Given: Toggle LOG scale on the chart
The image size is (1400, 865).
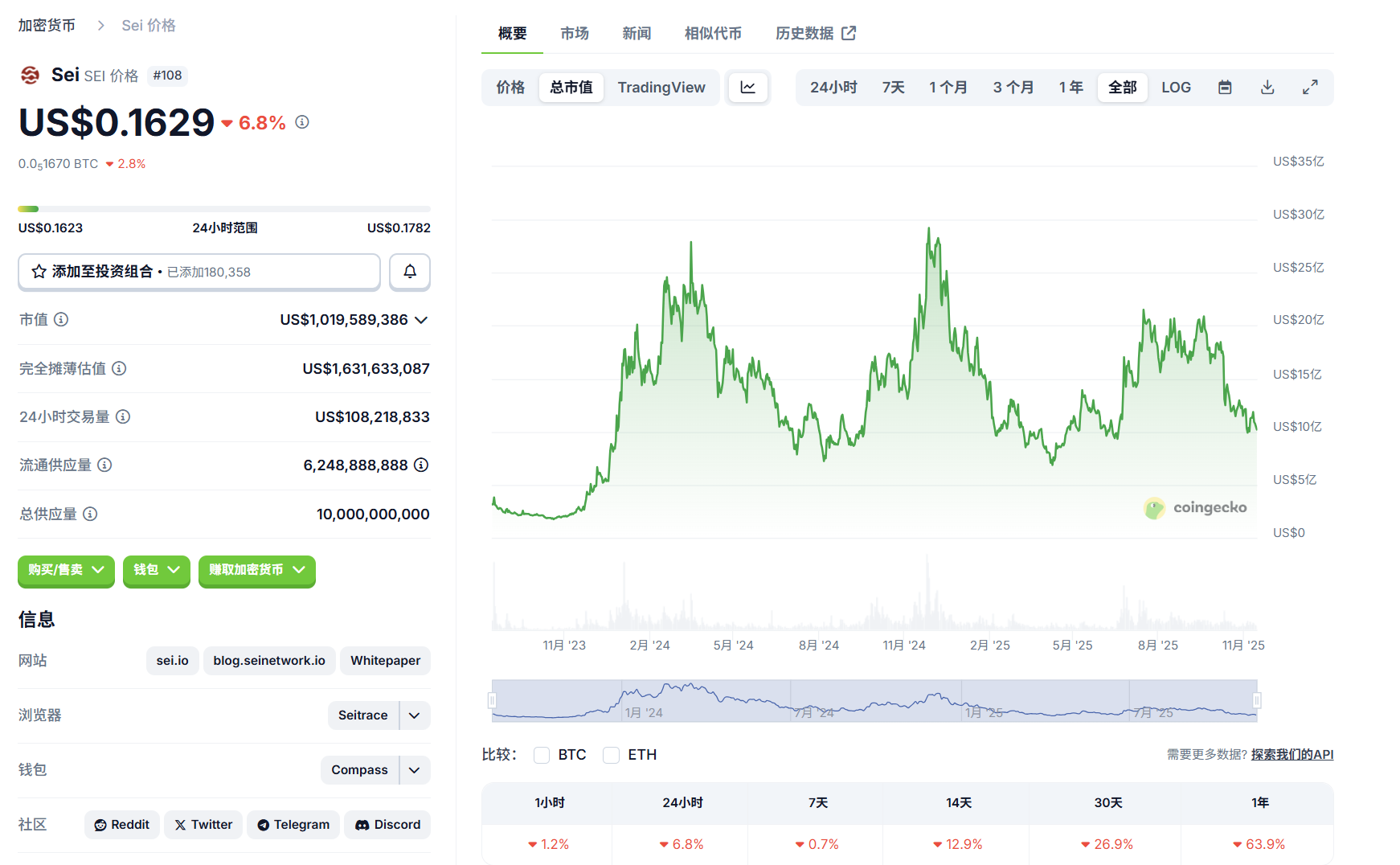Looking at the screenshot, I should (1176, 88).
